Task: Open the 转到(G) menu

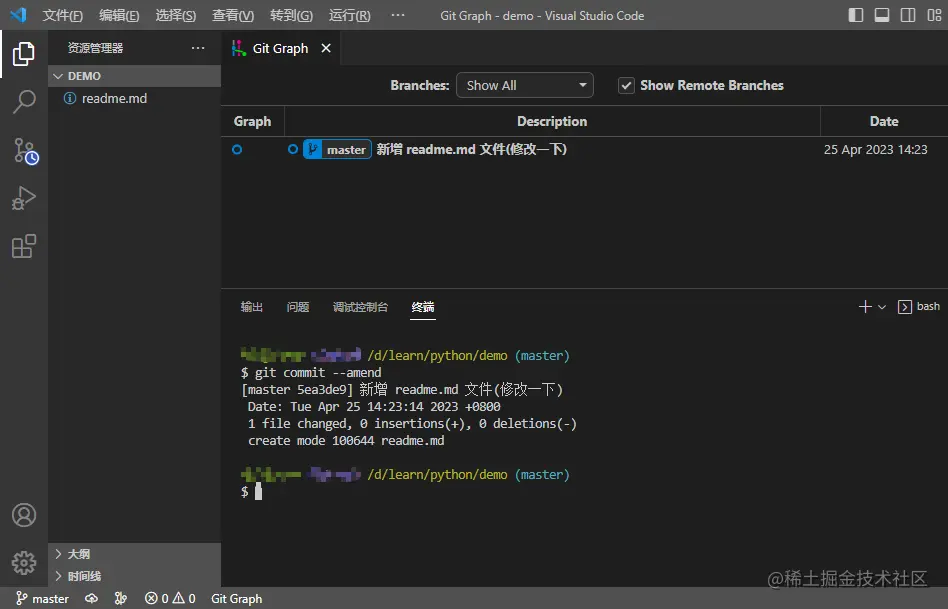Action: 291,15
